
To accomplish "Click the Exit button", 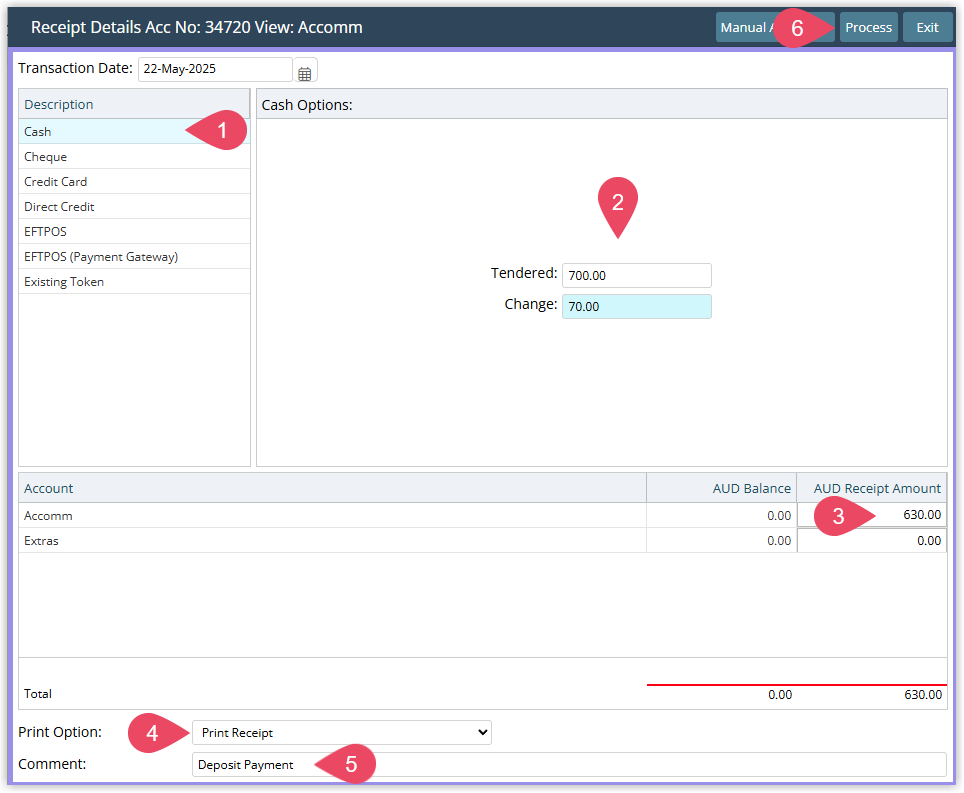I will click(x=927, y=28).
